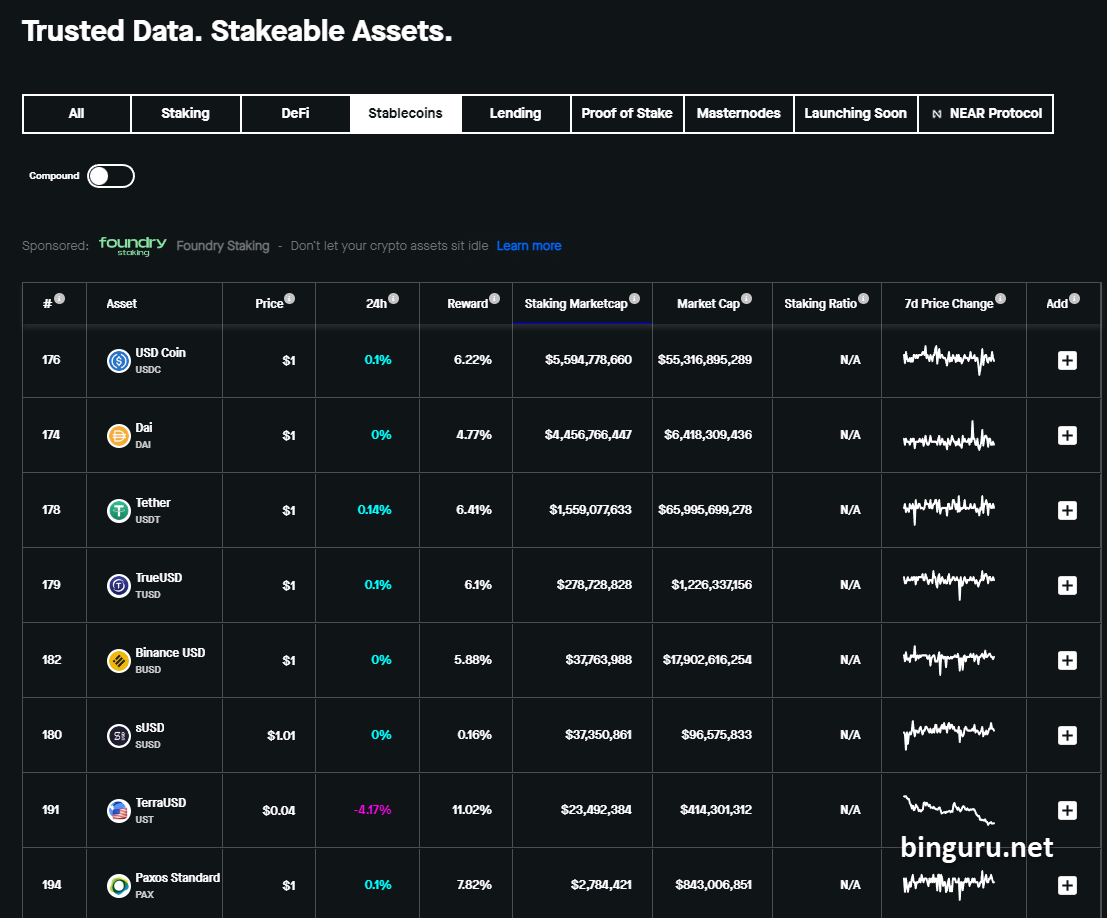Switch to the Staking tab
The image size is (1107, 918).
click(186, 114)
